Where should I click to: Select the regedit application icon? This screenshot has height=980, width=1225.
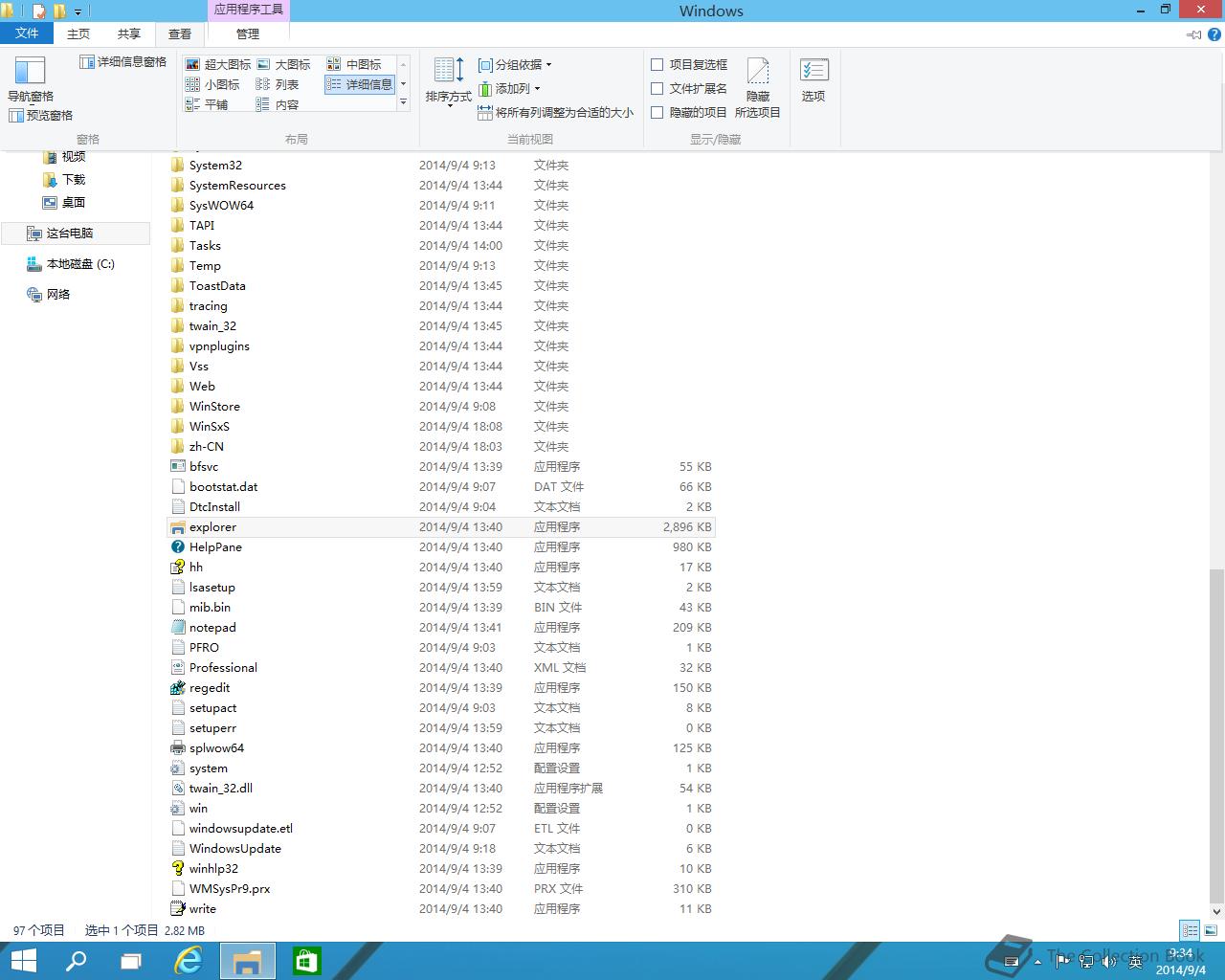coord(177,688)
